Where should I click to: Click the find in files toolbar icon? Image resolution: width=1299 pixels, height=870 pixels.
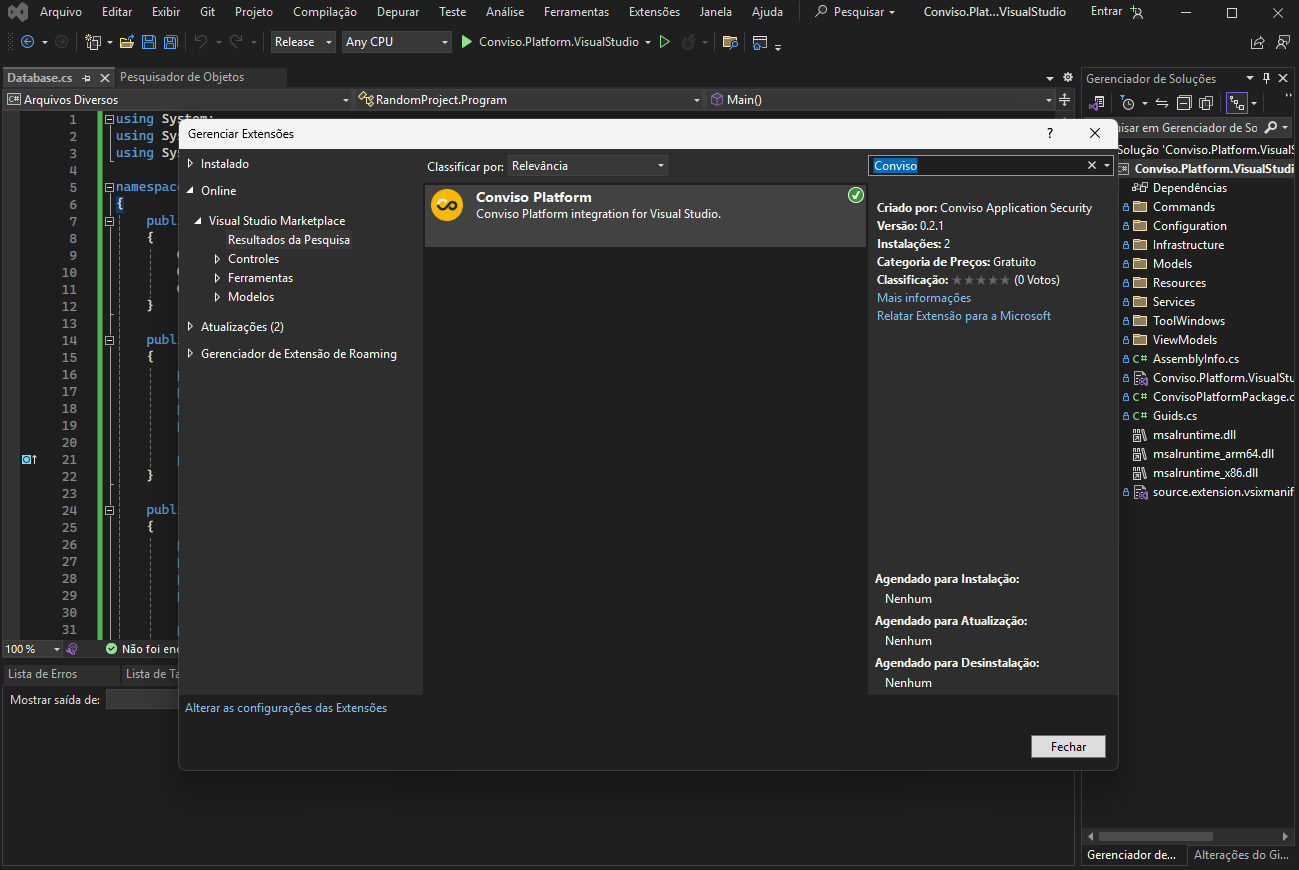730,42
